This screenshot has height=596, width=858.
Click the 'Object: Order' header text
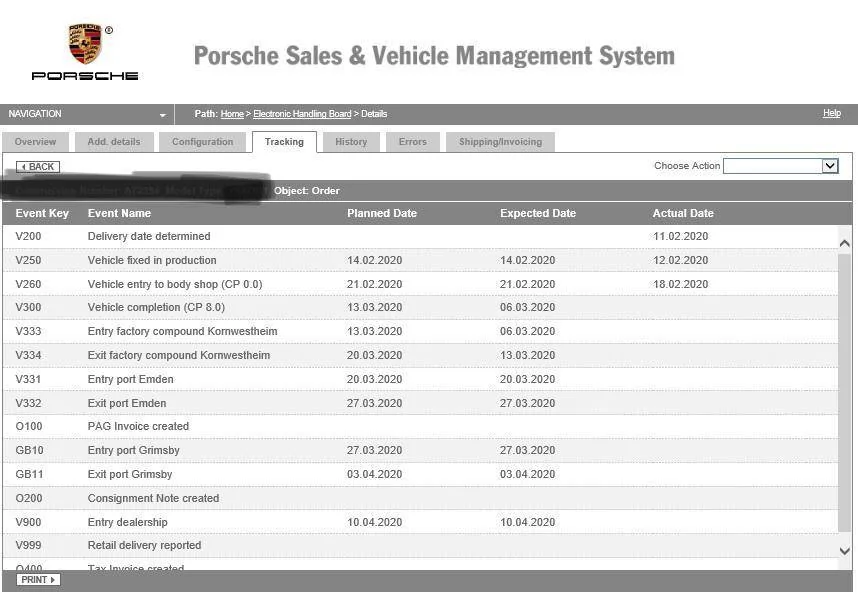tap(307, 191)
